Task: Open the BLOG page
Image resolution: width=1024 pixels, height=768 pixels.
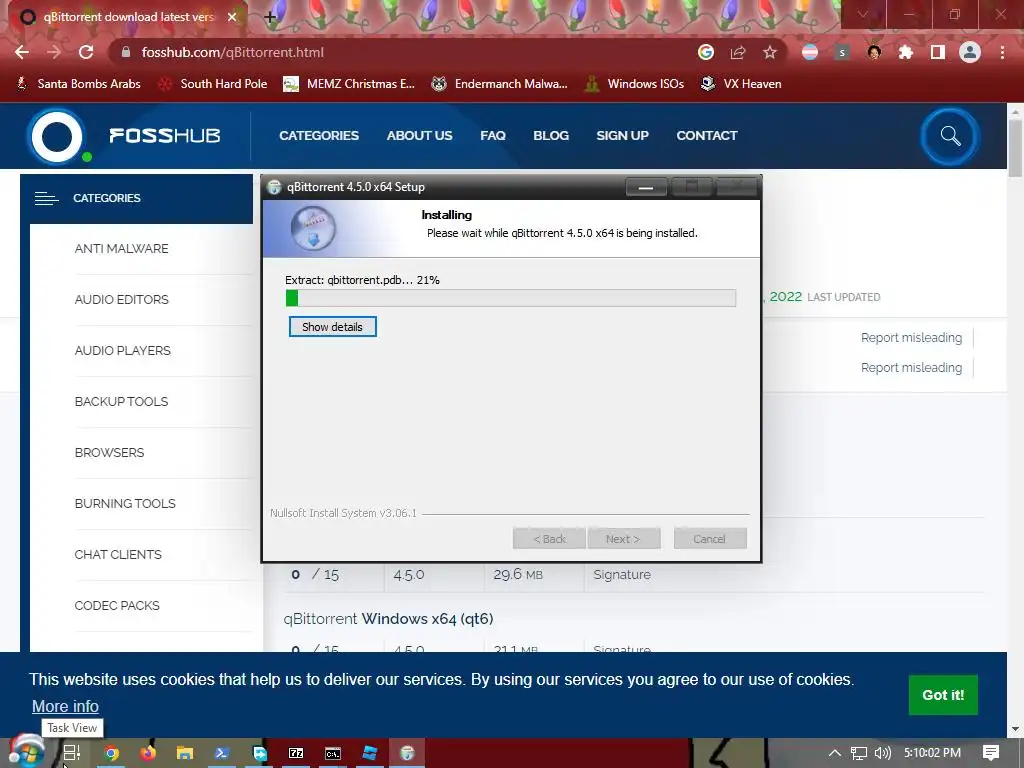Action: [x=551, y=136]
